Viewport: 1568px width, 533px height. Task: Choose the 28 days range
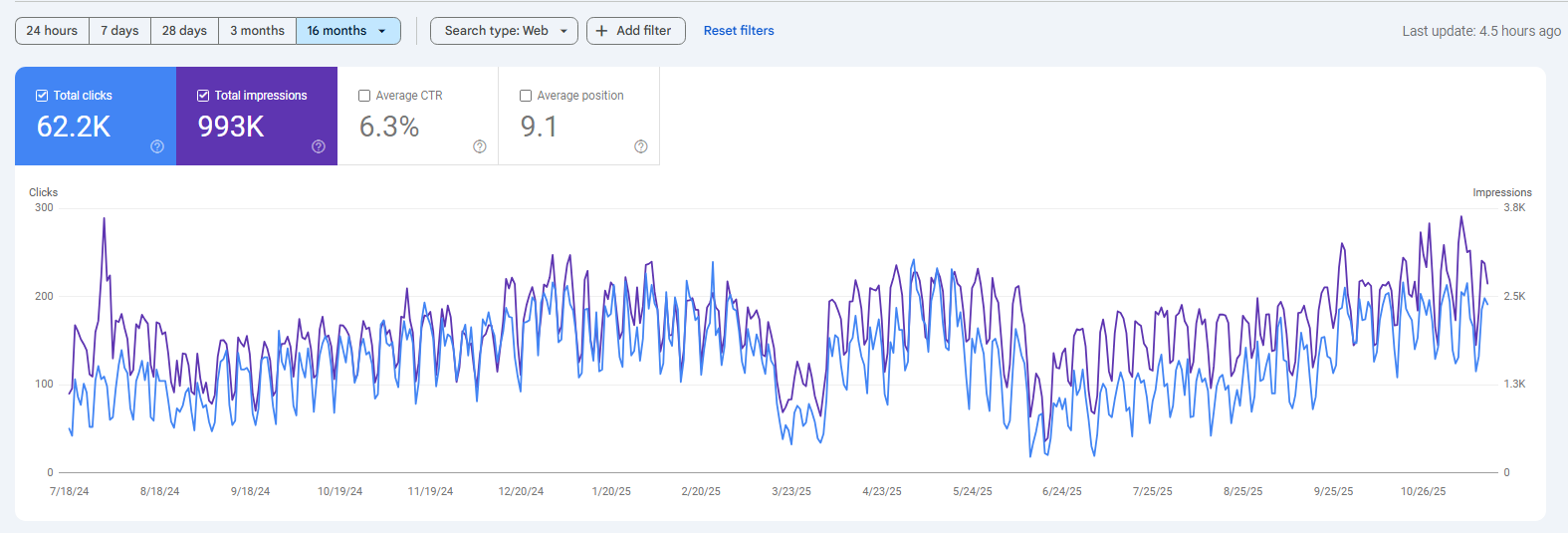pyautogui.click(x=184, y=31)
